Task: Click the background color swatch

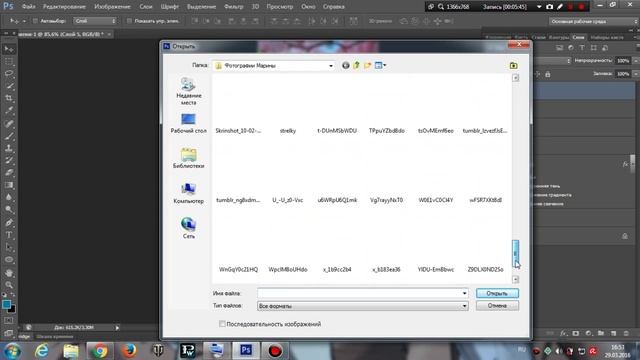Action: (x=12, y=309)
